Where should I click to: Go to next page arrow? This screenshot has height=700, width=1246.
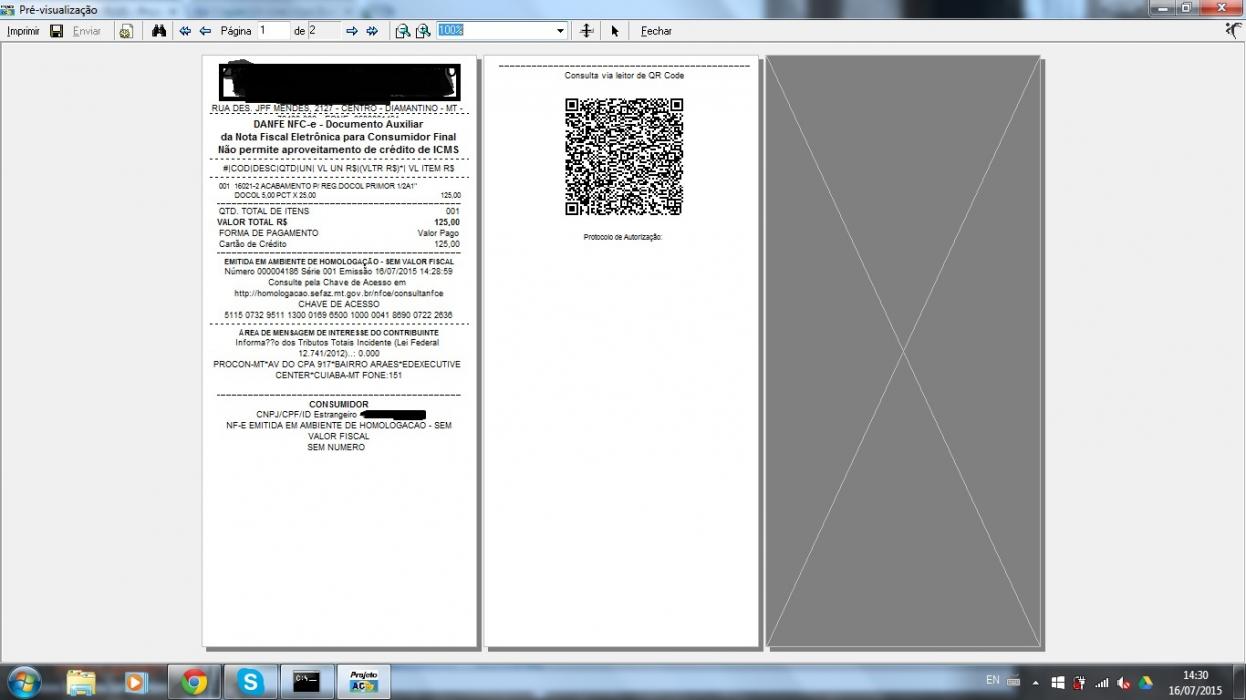(352, 31)
